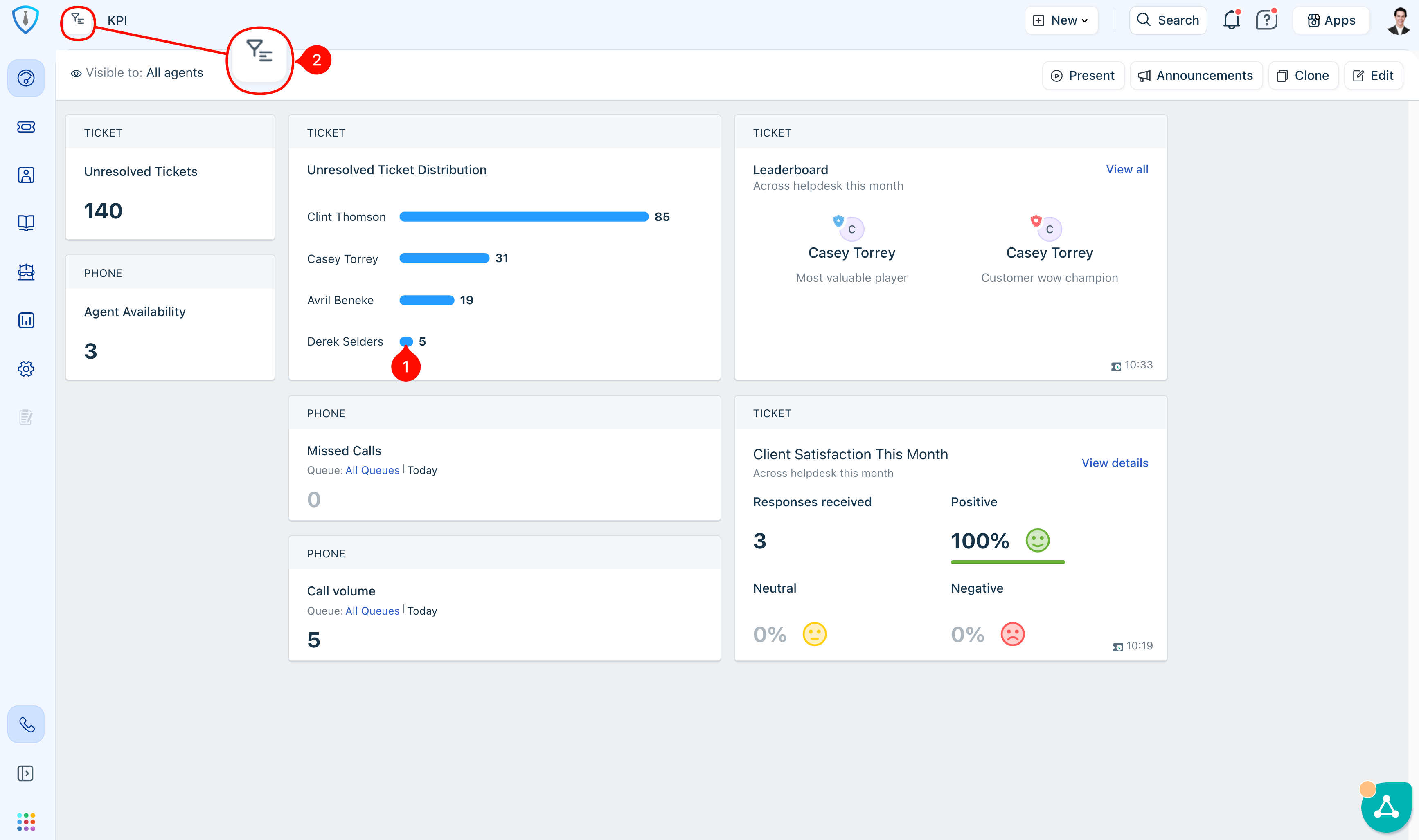
Task: Click Clint Thomson's blue distribution bar
Action: pos(524,217)
